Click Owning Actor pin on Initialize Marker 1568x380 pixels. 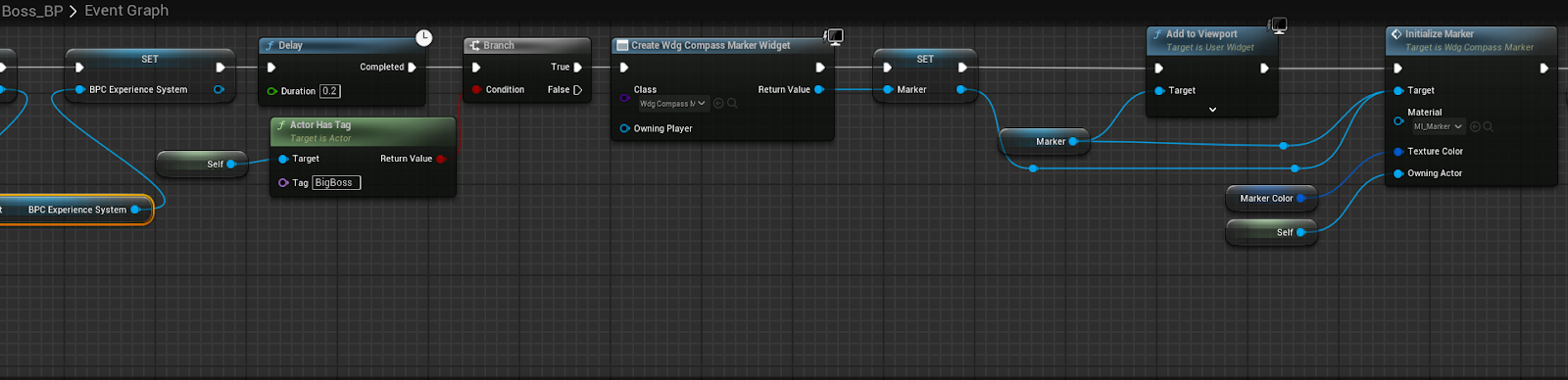[1398, 173]
